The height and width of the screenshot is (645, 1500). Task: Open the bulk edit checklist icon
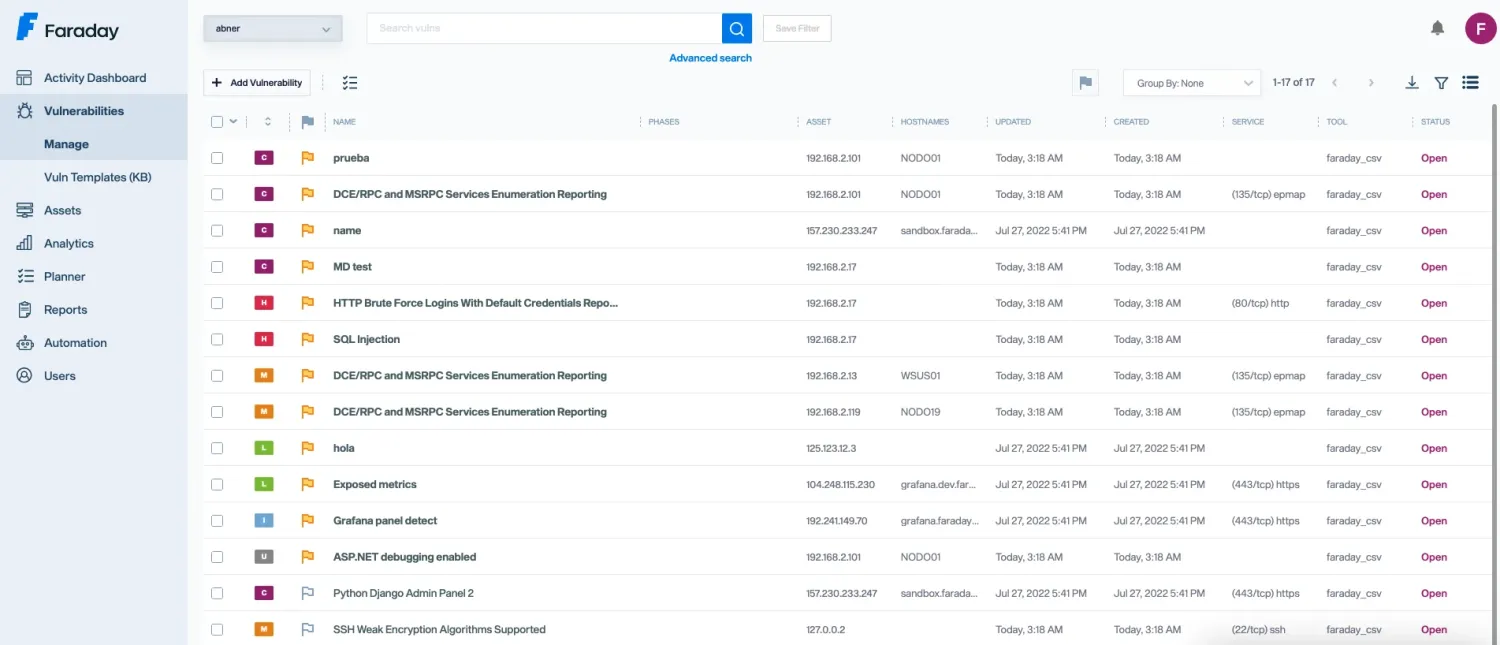pos(349,83)
